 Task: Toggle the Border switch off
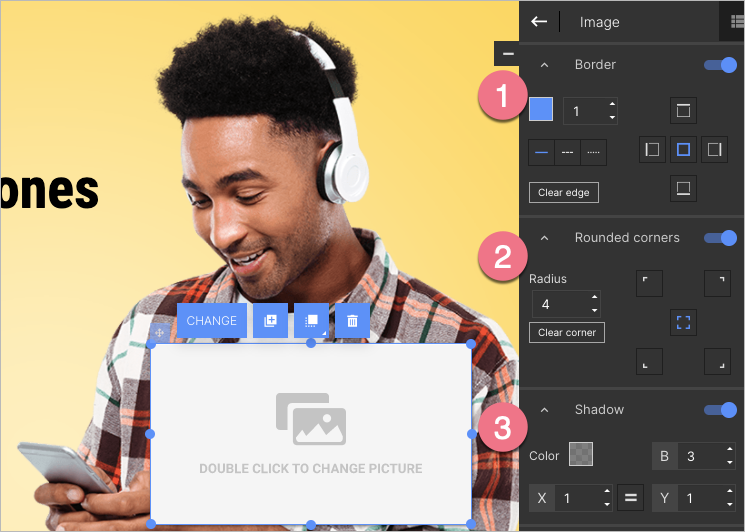tap(720, 65)
